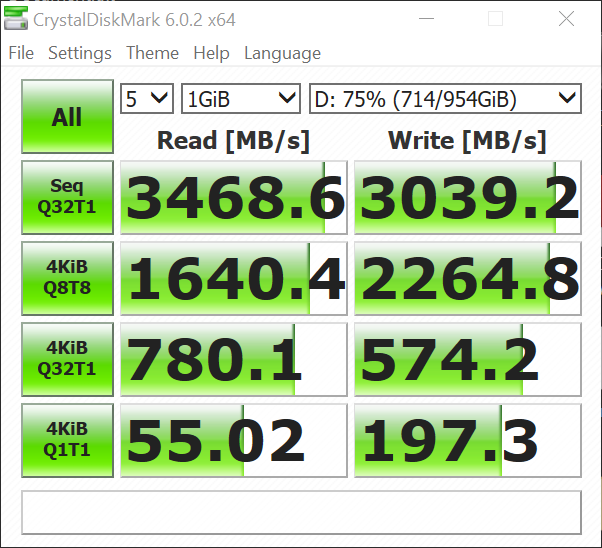Close the CrystalDiskMark window
The image size is (602, 548).
click(x=566, y=18)
